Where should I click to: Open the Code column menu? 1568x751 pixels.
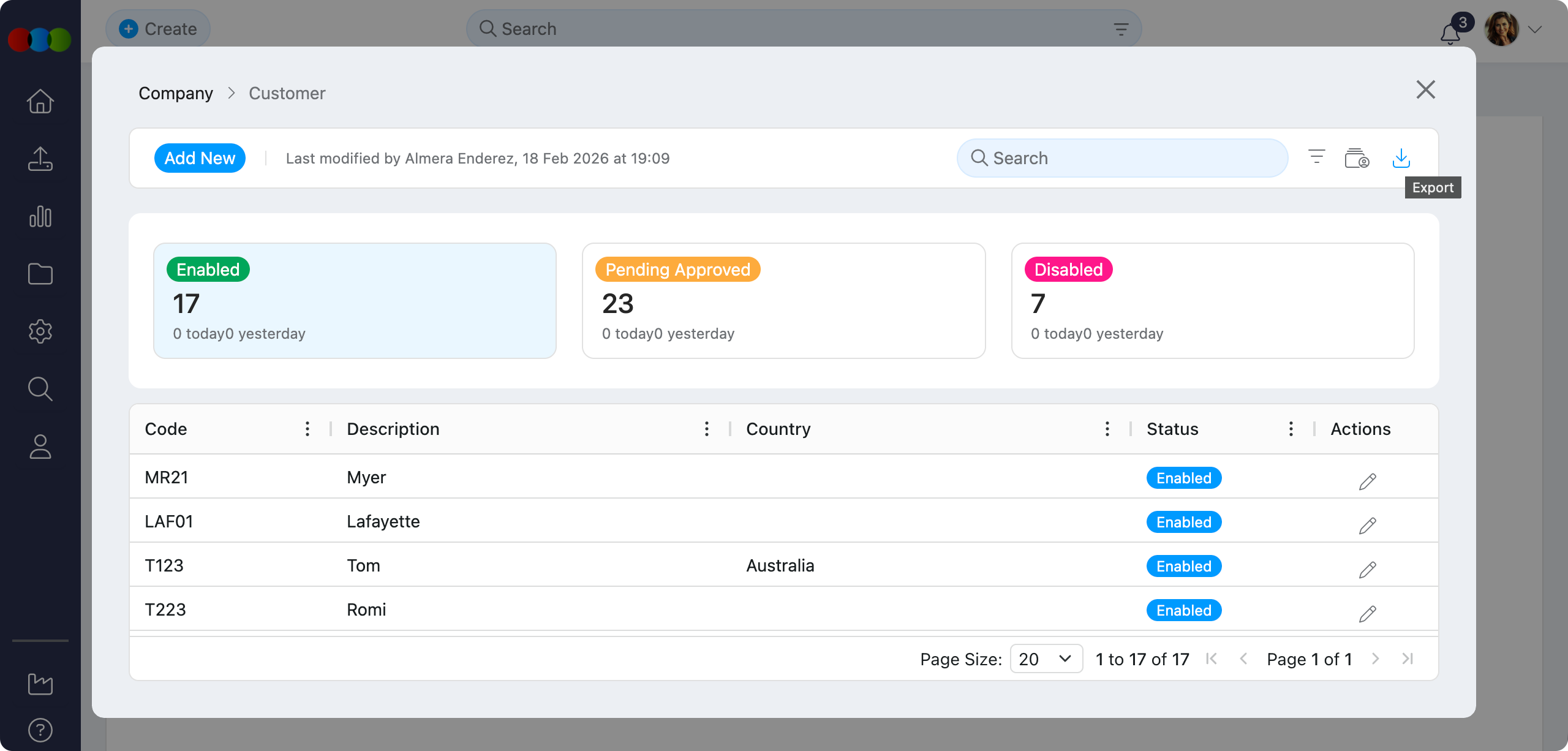[x=307, y=429]
